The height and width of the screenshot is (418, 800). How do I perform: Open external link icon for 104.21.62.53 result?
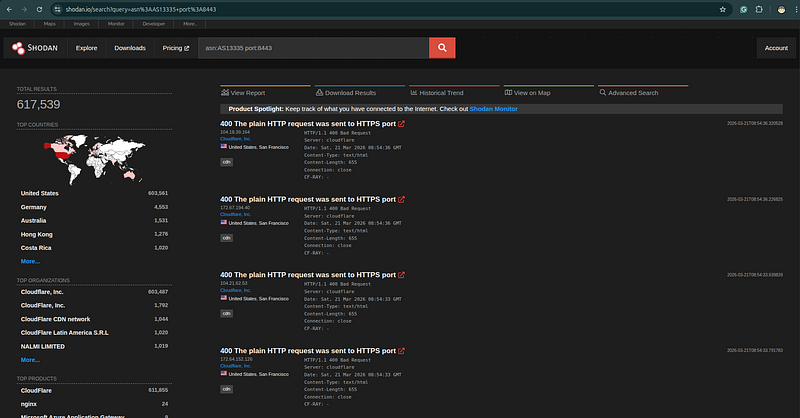(402, 275)
